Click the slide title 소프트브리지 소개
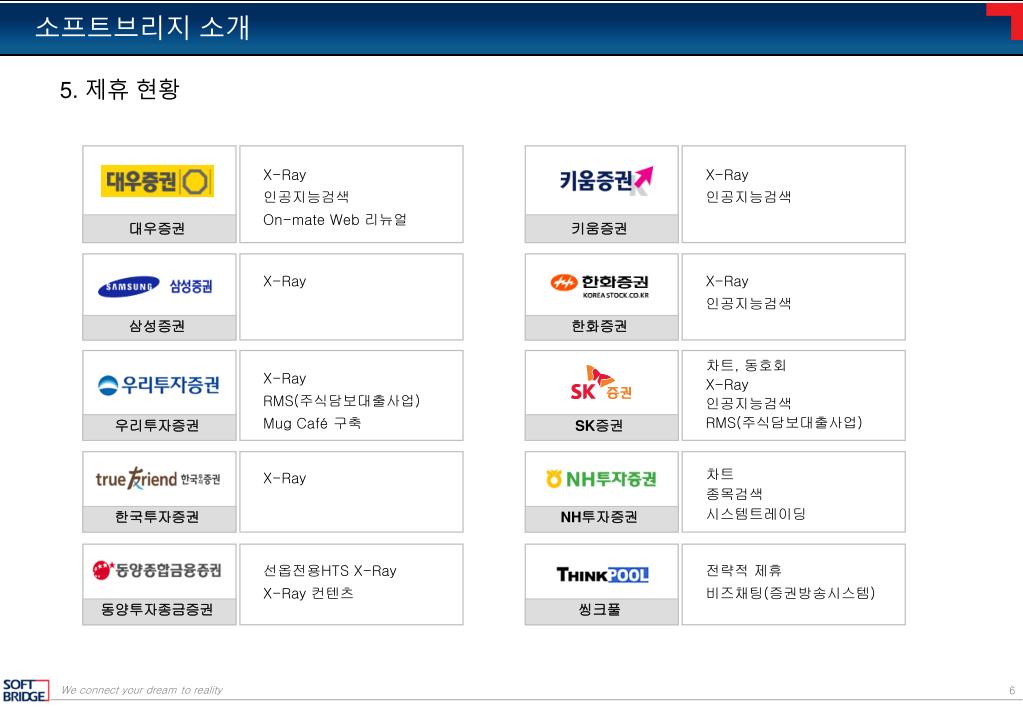Viewport: 1023px width, 708px height. [x=142, y=27]
